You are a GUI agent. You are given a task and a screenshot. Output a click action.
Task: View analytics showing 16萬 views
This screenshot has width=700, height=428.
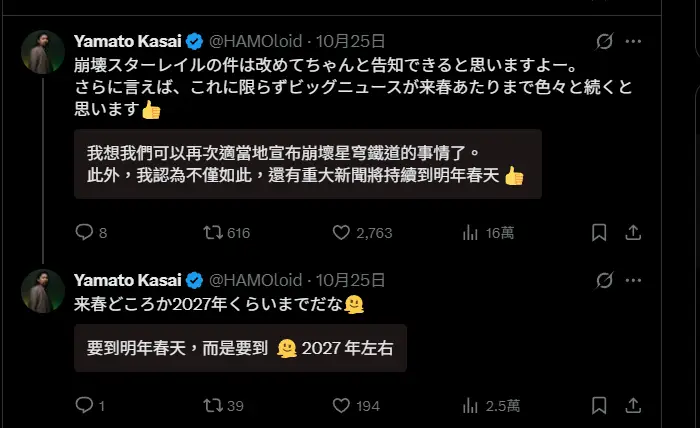tap(470, 233)
